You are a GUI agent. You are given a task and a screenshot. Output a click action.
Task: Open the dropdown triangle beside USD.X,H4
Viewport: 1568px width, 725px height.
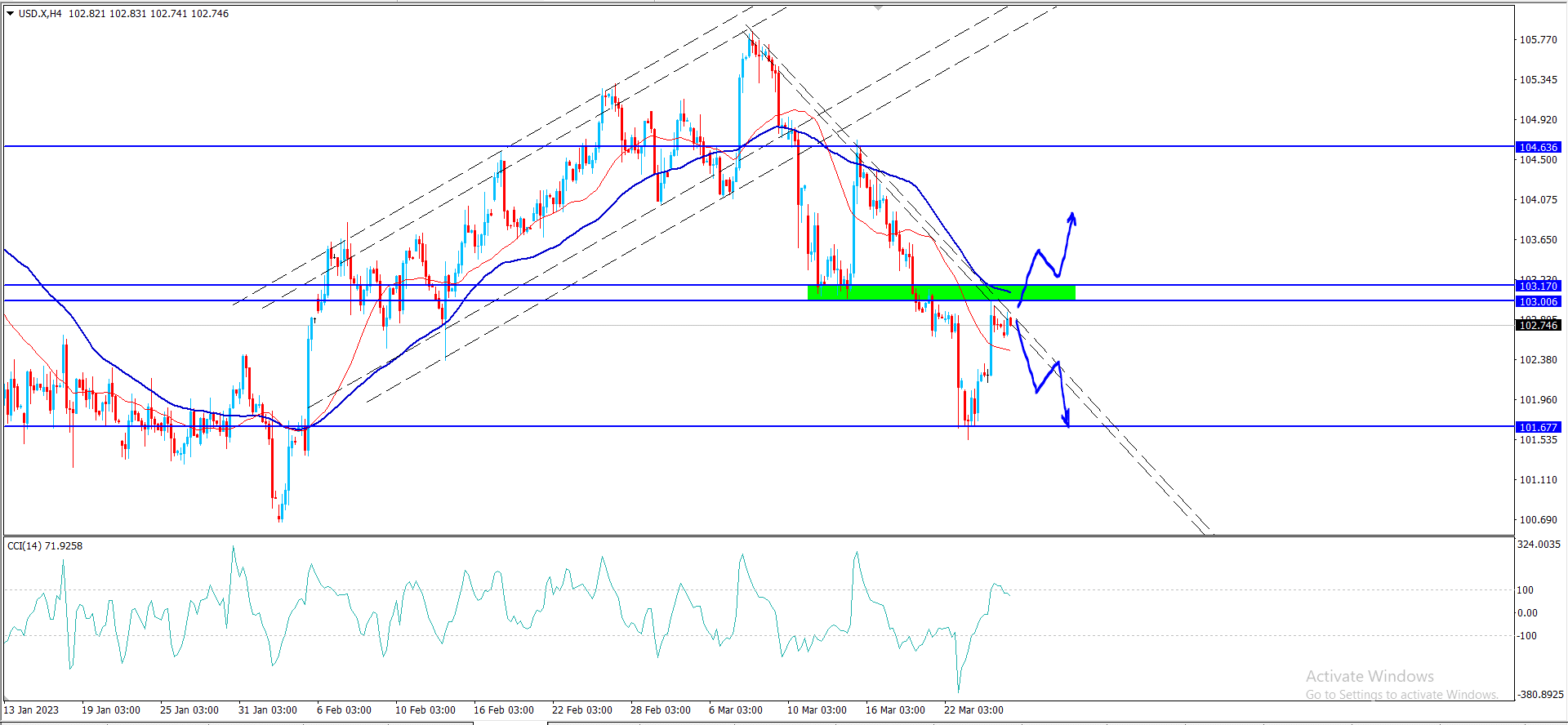tap(11, 14)
